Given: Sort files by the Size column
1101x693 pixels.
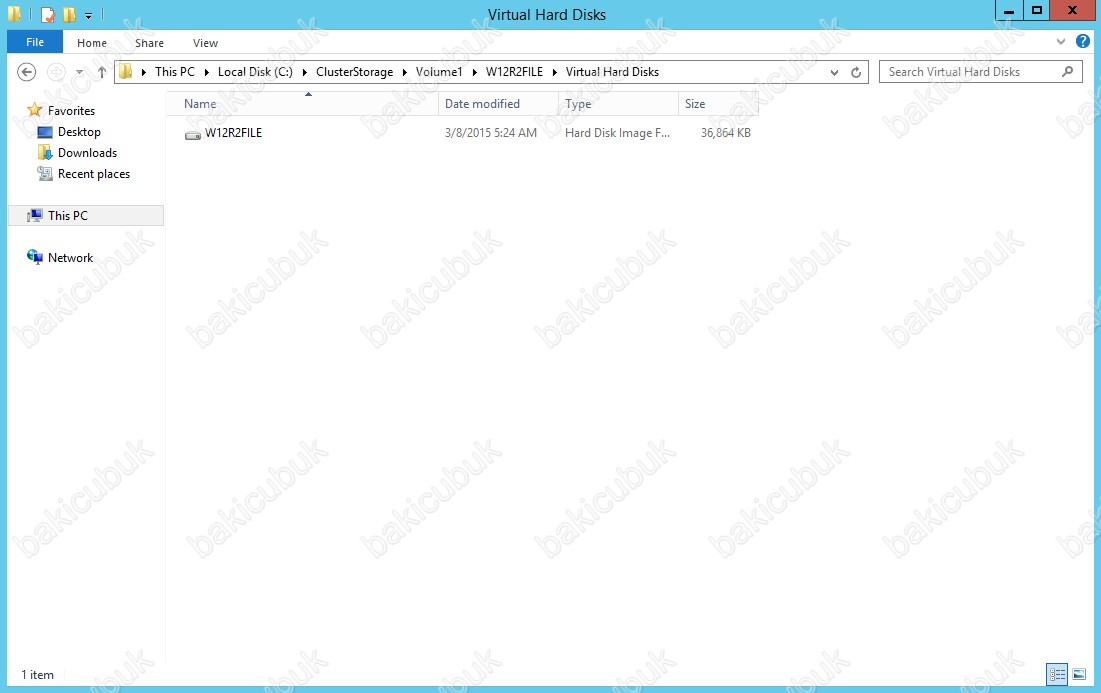Looking at the screenshot, I should tap(718, 104).
